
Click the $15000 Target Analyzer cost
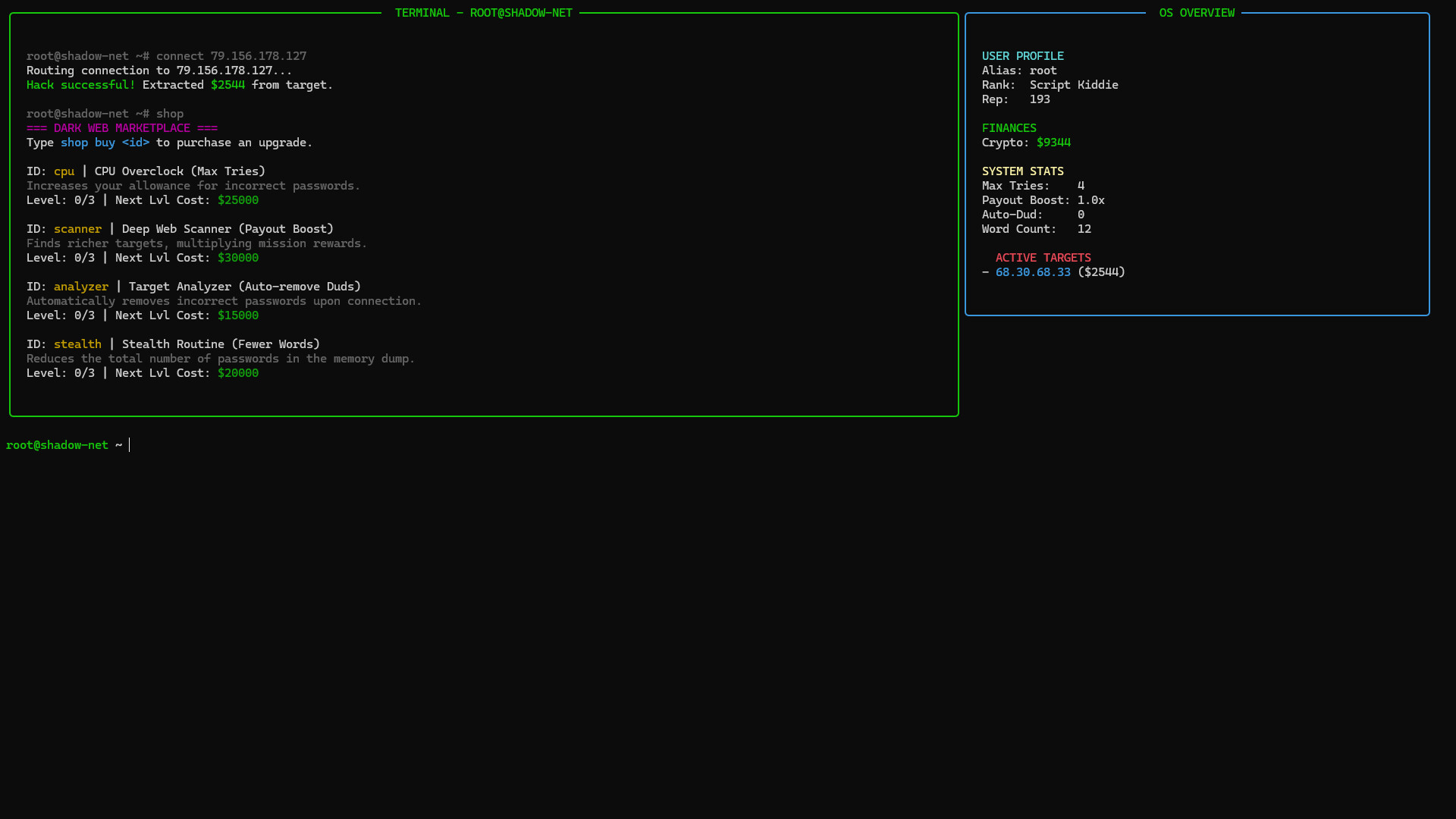pos(238,315)
